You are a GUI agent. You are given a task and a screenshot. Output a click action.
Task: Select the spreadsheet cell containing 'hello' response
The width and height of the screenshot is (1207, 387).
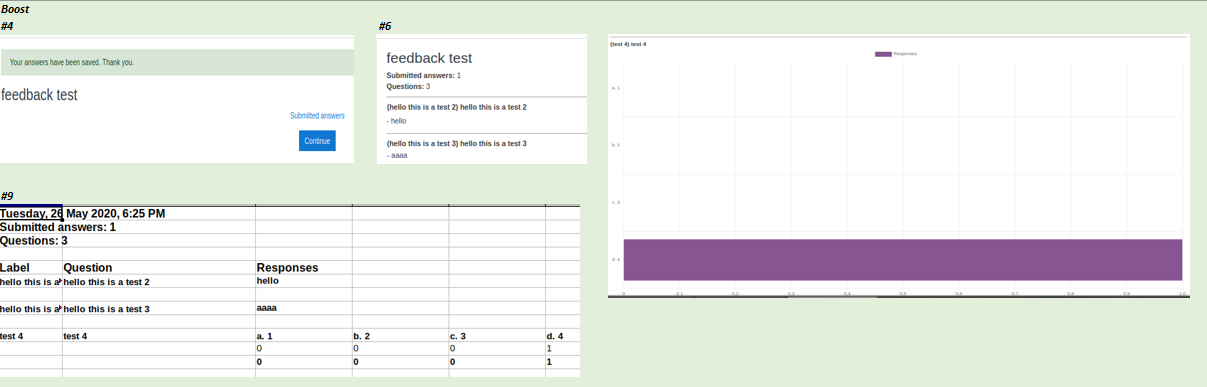tap(304, 281)
